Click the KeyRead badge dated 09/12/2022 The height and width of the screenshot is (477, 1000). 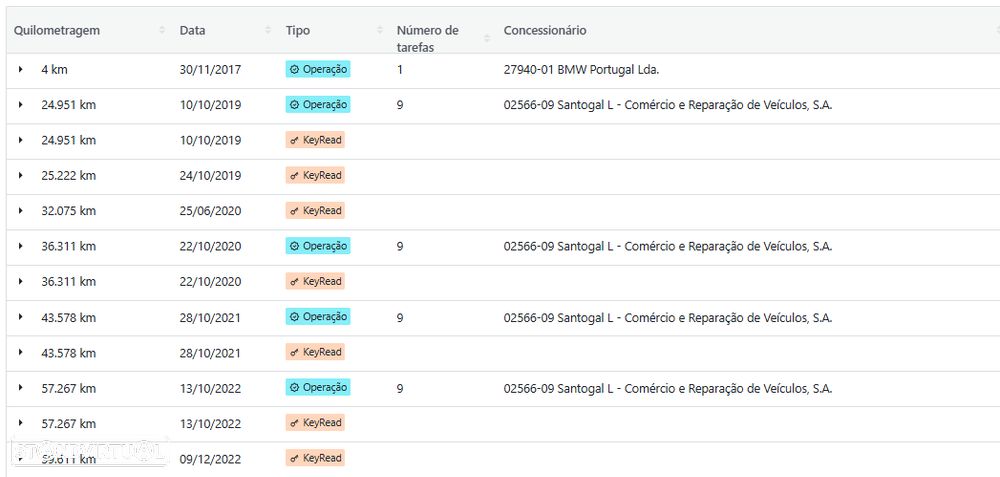click(x=315, y=458)
